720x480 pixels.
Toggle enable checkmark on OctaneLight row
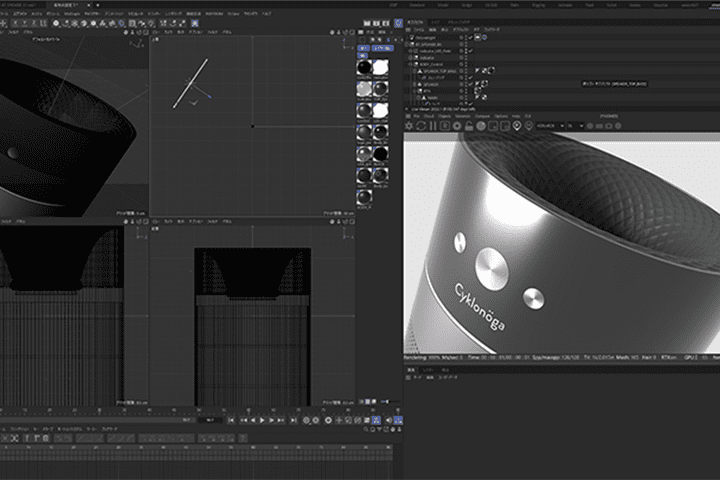[x=470, y=38]
